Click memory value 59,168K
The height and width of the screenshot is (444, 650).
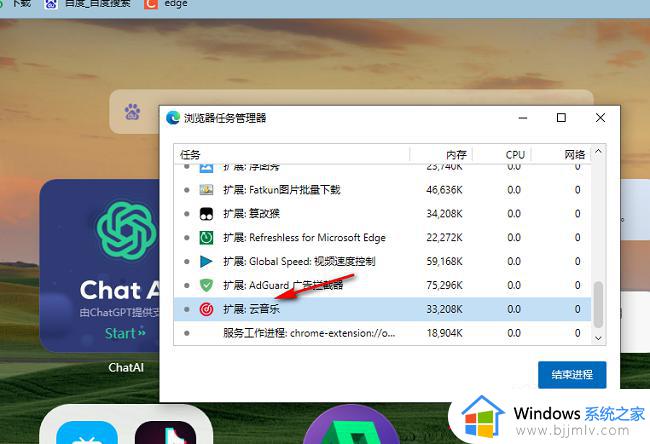pyautogui.click(x=444, y=262)
